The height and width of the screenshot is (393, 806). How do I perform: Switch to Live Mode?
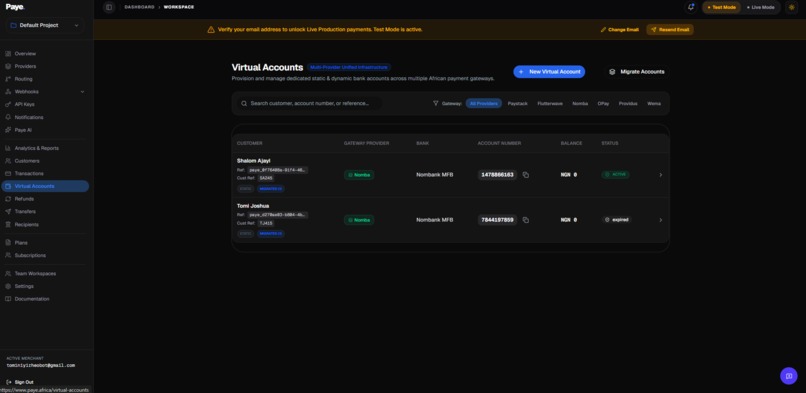coord(760,7)
